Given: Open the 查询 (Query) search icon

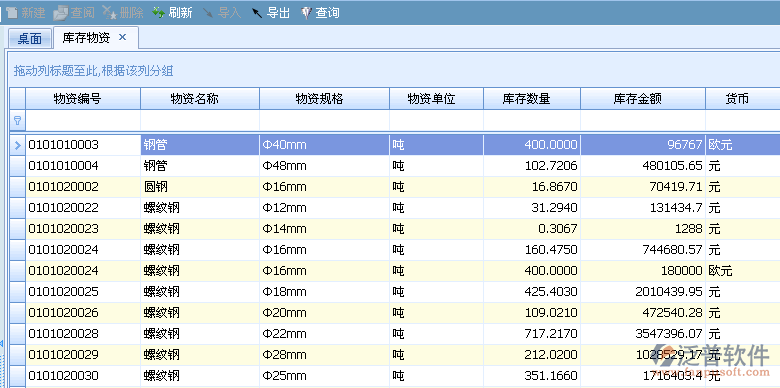Looking at the screenshot, I should [x=306, y=12].
